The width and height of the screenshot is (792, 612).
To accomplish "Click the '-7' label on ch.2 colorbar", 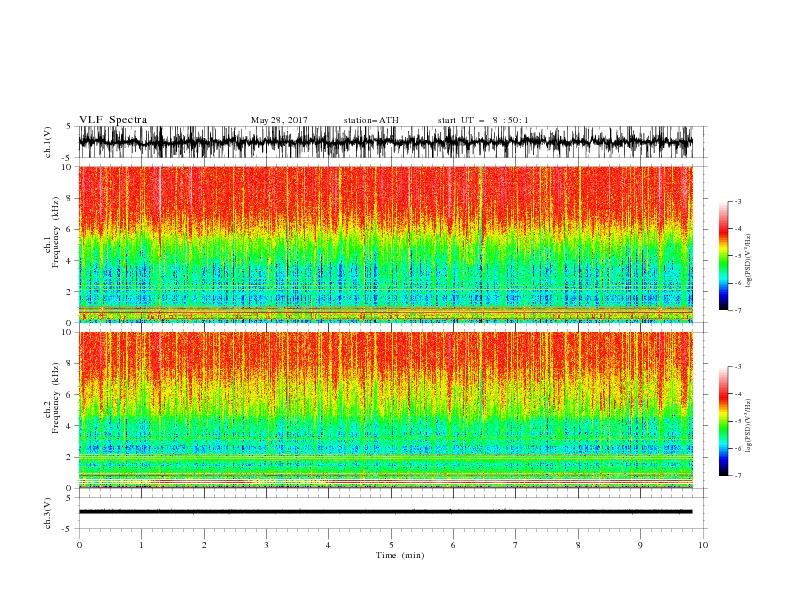I will [737, 476].
